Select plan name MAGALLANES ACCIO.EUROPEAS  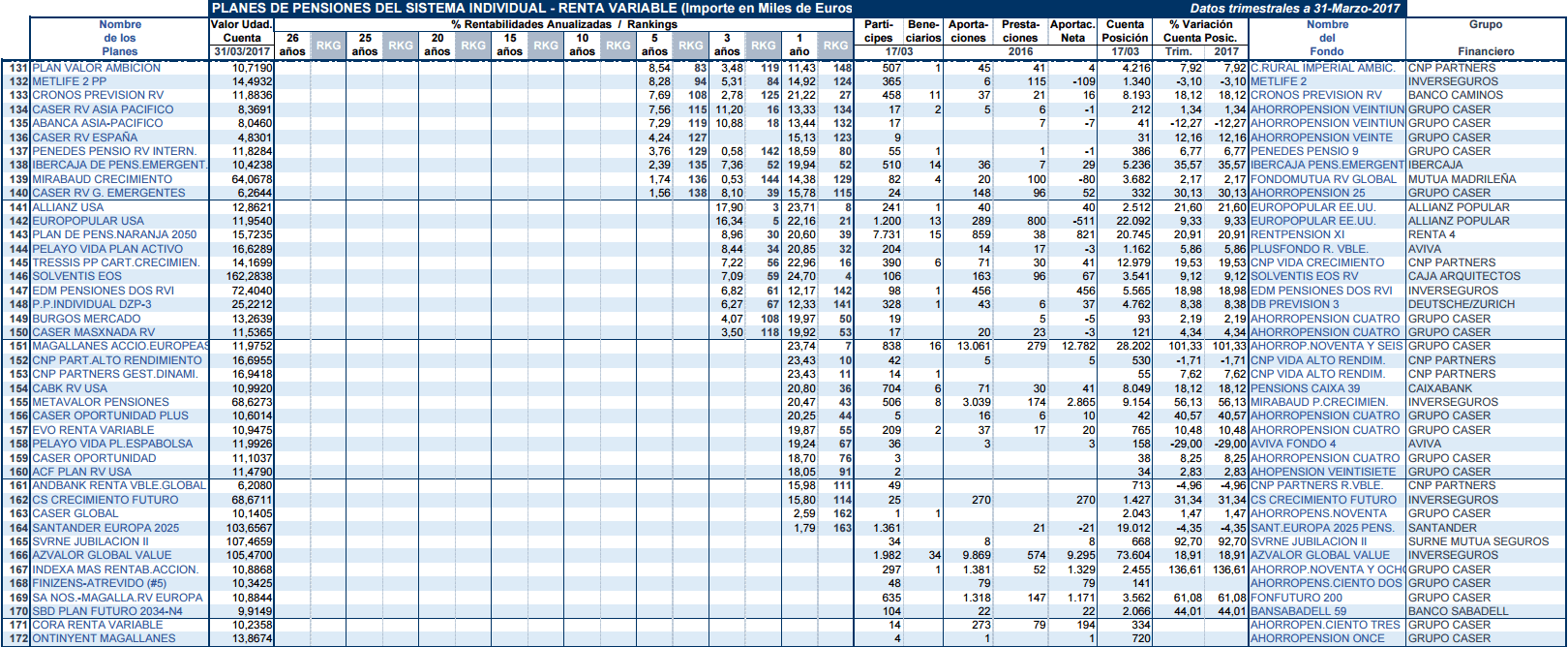pyautogui.click(x=121, y=346)
